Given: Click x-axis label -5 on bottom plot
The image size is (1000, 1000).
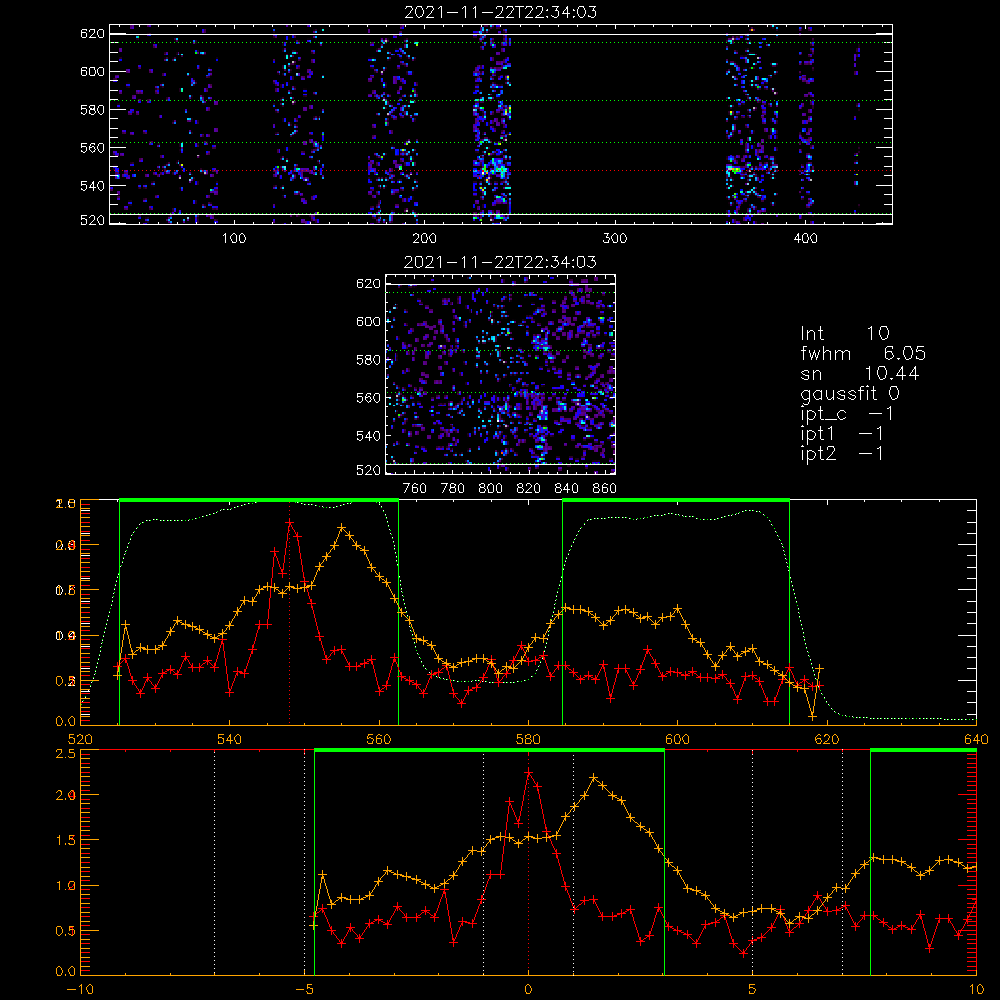Looking at the screenshot, I should 304,990.
